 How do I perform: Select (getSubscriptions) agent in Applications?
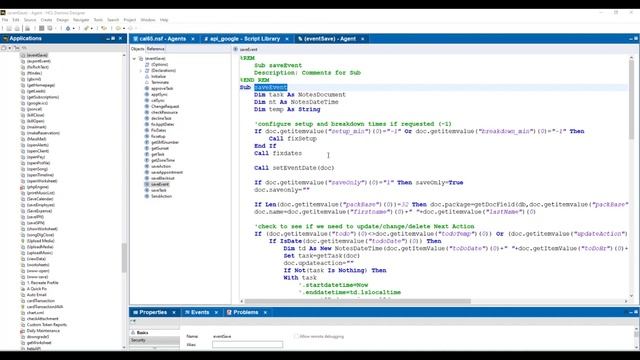43,97
